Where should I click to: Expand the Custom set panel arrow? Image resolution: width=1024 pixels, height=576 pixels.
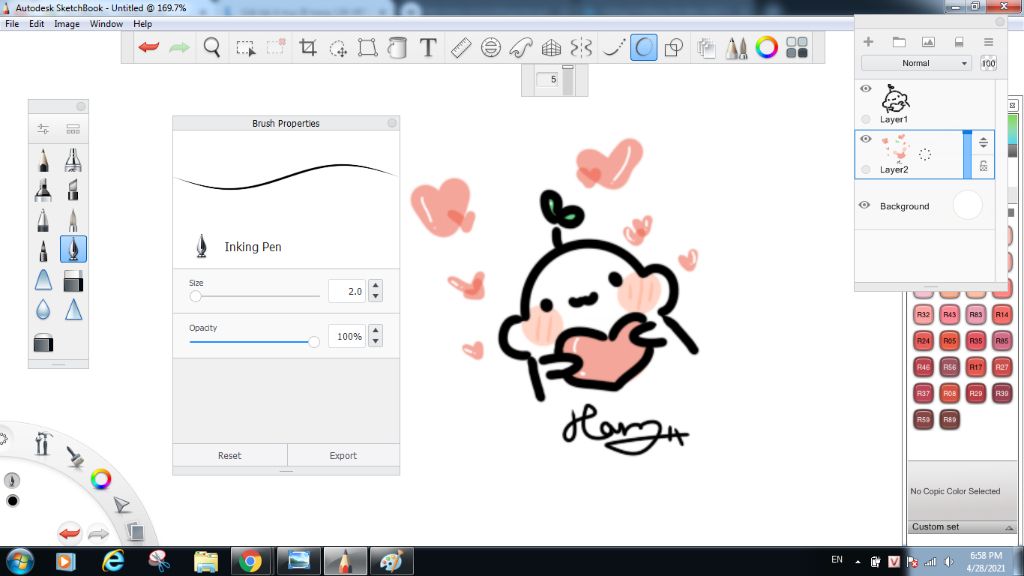point(1009,528)
